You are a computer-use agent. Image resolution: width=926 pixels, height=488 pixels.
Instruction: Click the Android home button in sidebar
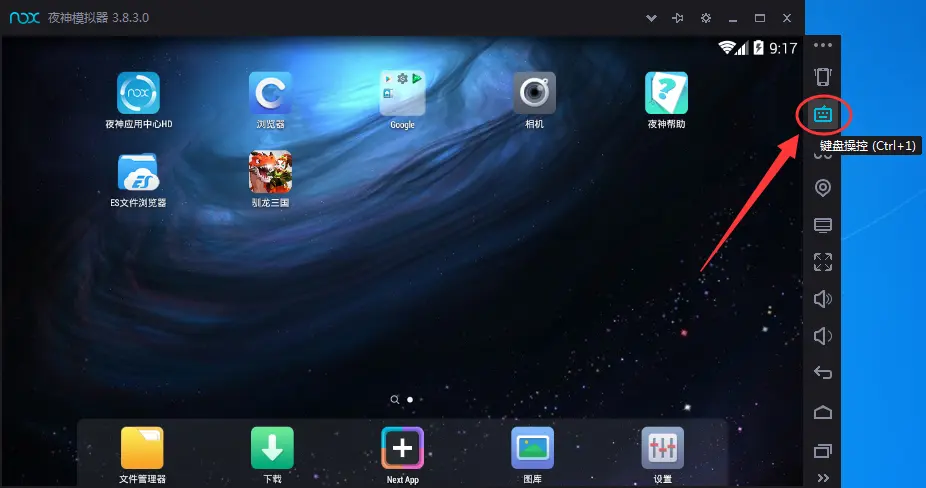[x=823, y=412]
